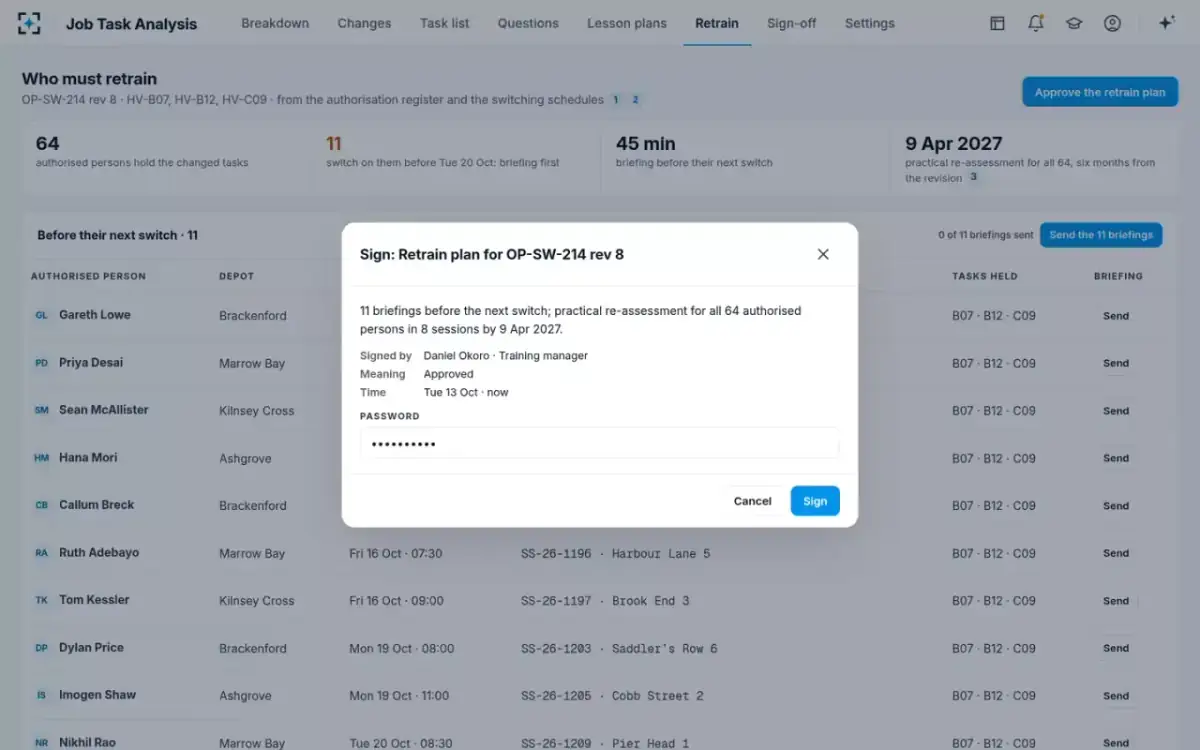Open source reference badge 3
The height and width of the screenshot is (750, 1200).
click(973, 177)
